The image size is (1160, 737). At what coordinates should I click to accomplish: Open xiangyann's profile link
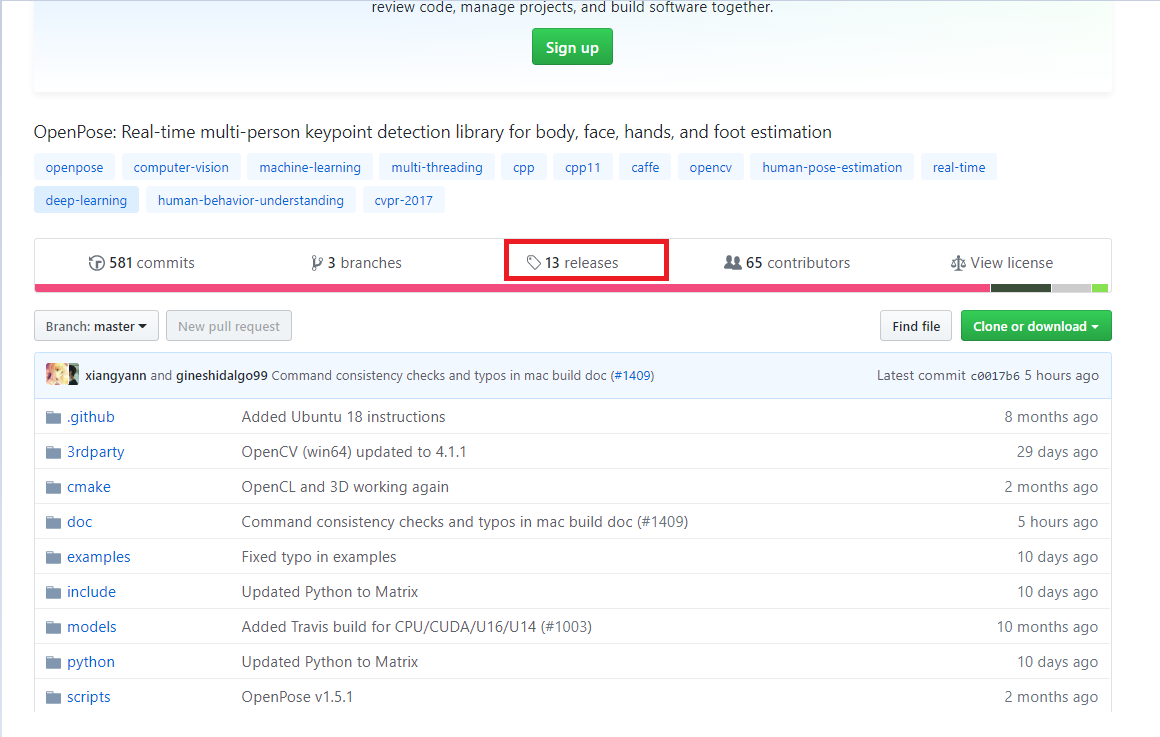point(115,375)
